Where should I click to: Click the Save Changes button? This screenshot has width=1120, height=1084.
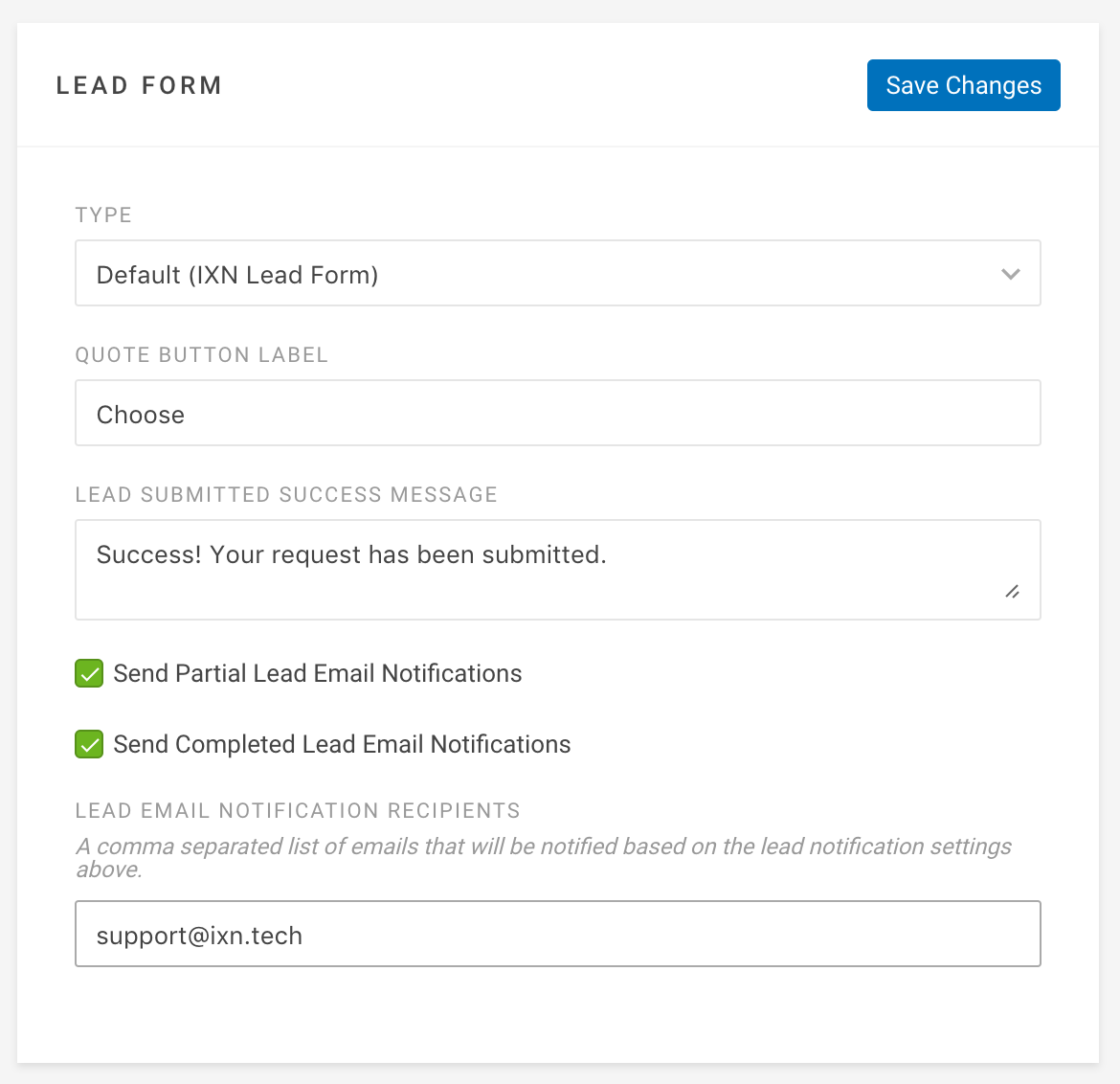coord(963,85)
